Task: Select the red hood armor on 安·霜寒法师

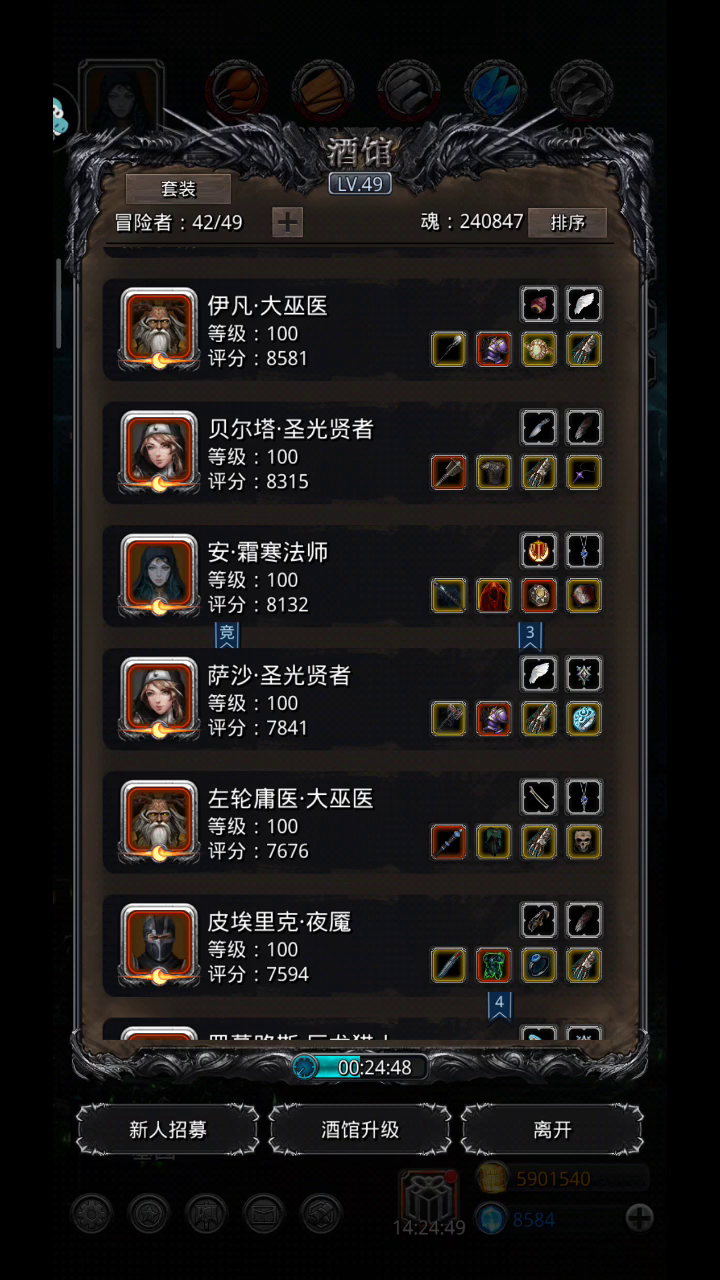Action: (x=494, y=595)
